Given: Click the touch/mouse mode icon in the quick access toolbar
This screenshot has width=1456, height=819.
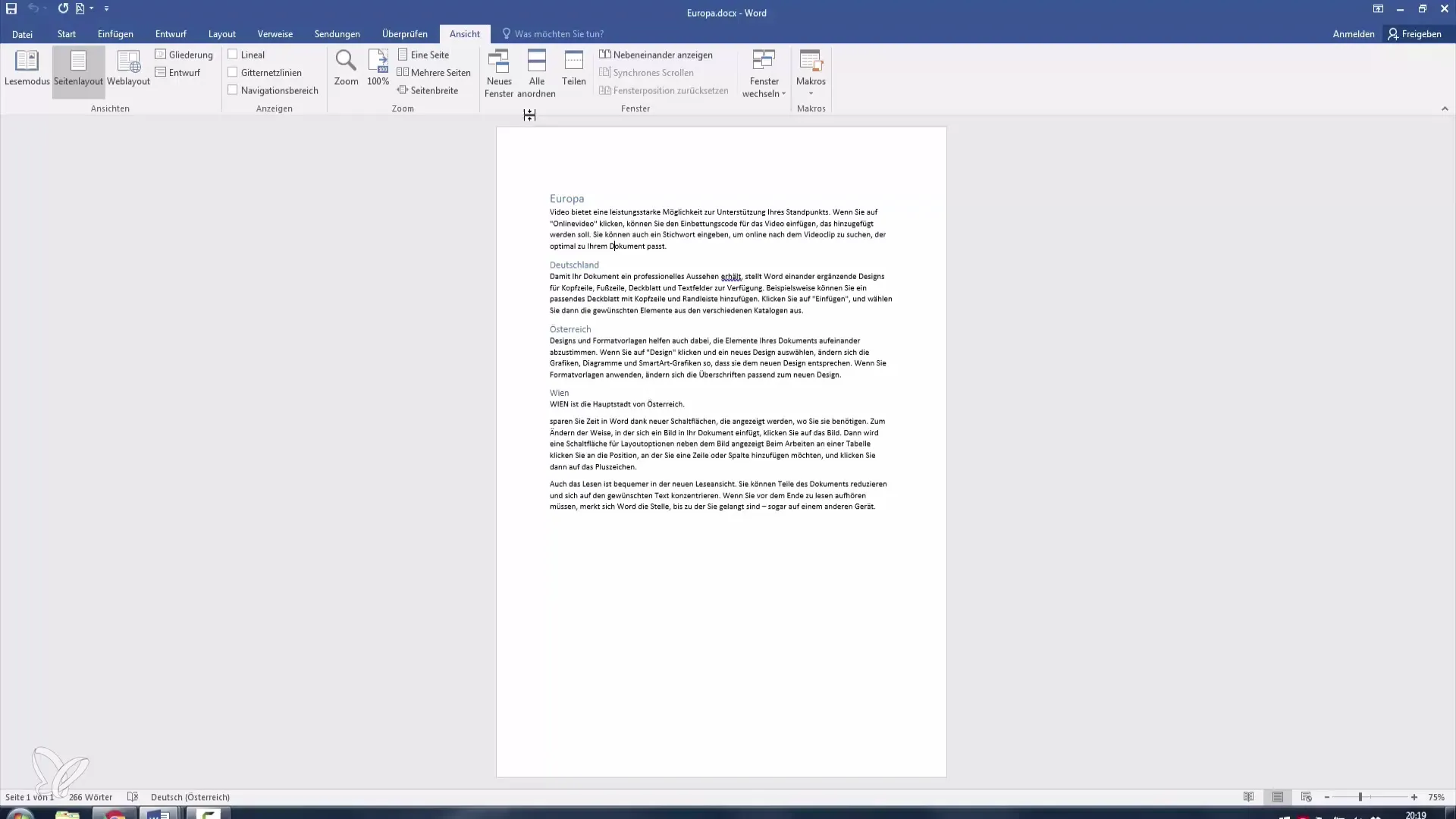Looking at the screenshot, I should coord(80,8).
